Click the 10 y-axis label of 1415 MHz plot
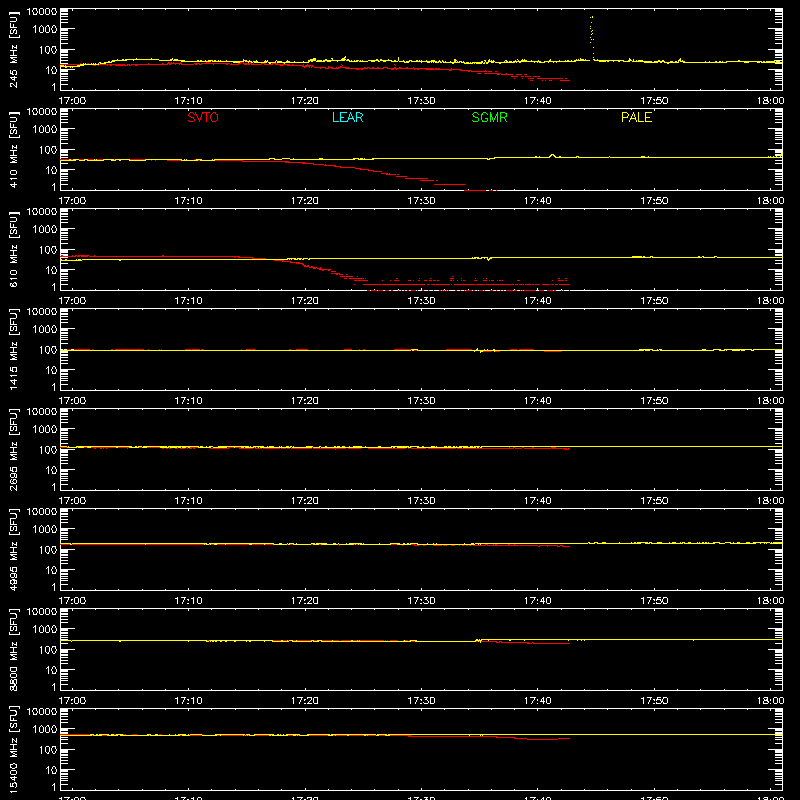The width and height of the screenshot is (800, 800). coord(51,370)
